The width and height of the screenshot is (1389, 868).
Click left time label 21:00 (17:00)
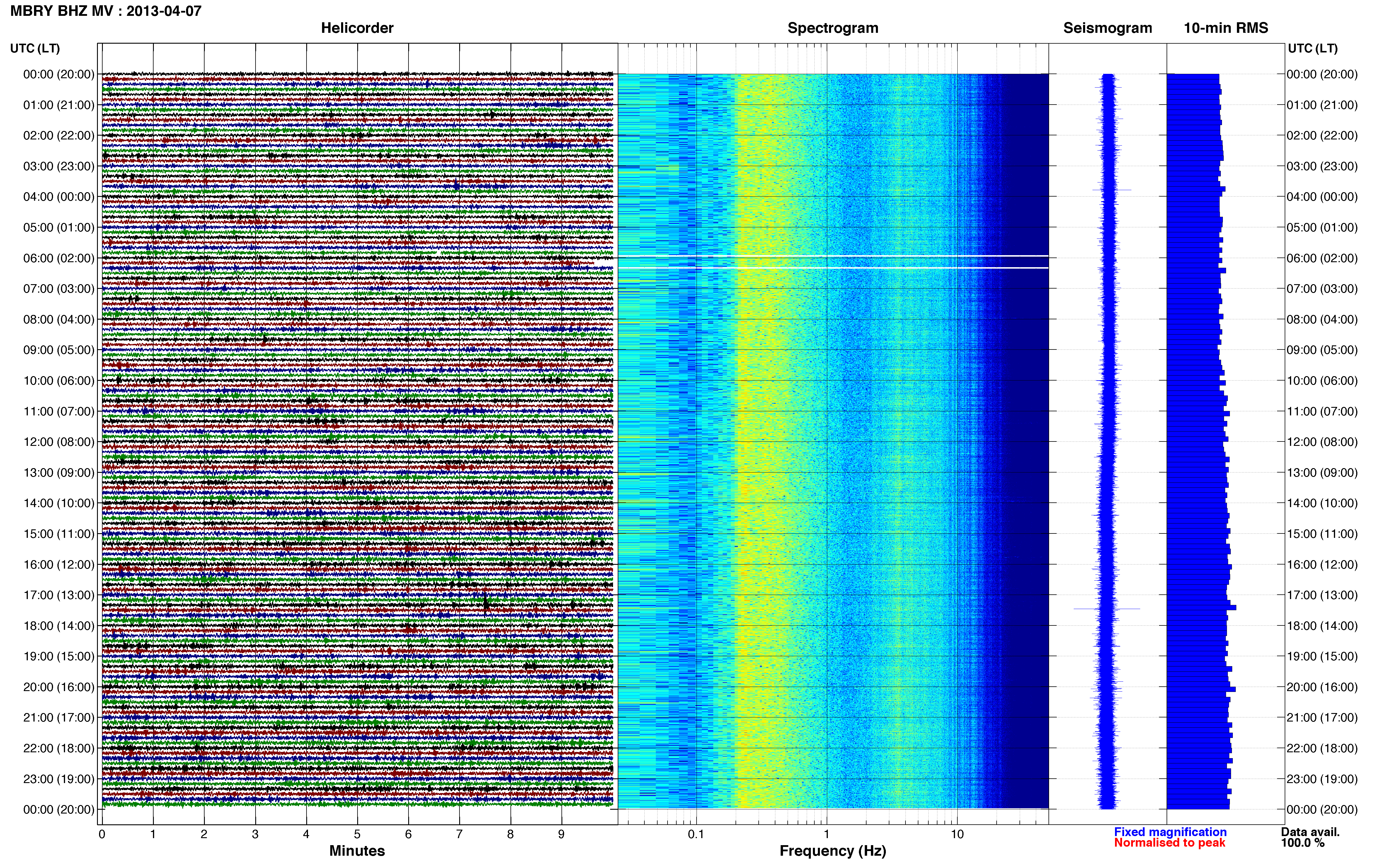tap(59, 718)
